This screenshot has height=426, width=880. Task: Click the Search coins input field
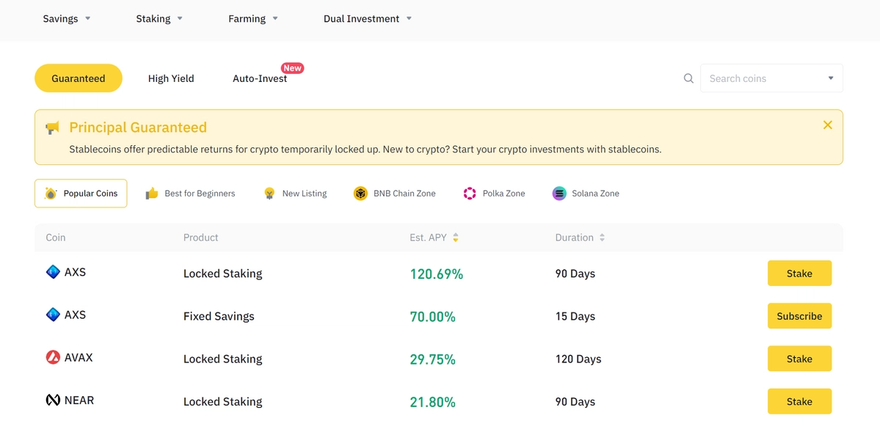pyautogui.click(x=762, y=78)
